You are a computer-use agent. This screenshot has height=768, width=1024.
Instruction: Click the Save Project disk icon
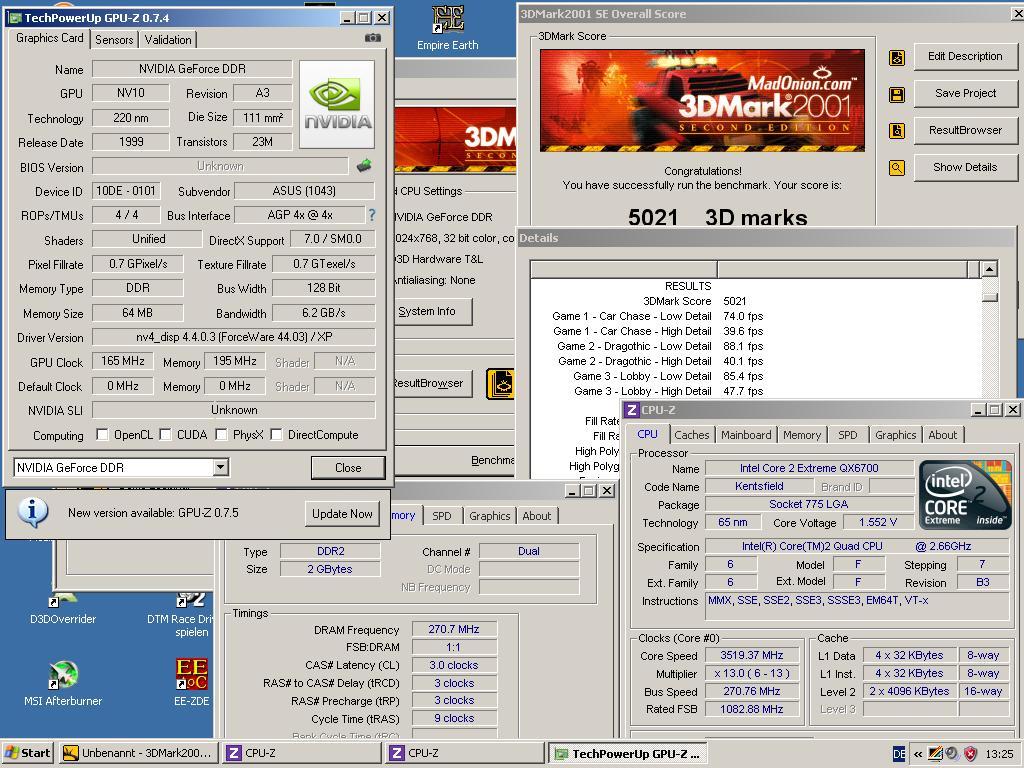pos(897,95)
